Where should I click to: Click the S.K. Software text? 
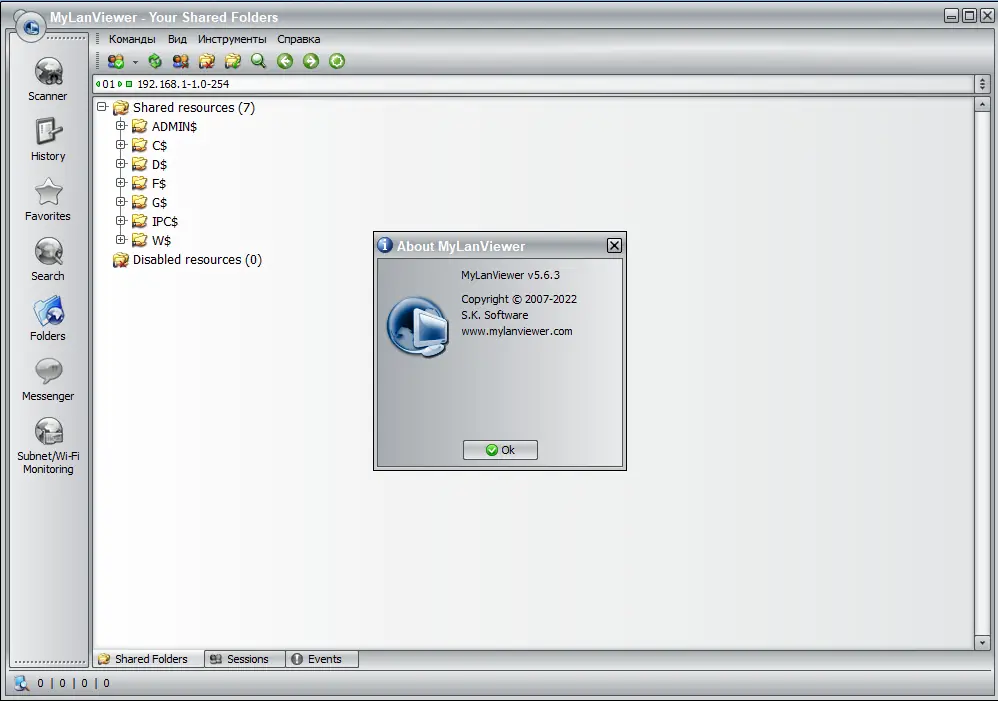click(x=495, y=315)
